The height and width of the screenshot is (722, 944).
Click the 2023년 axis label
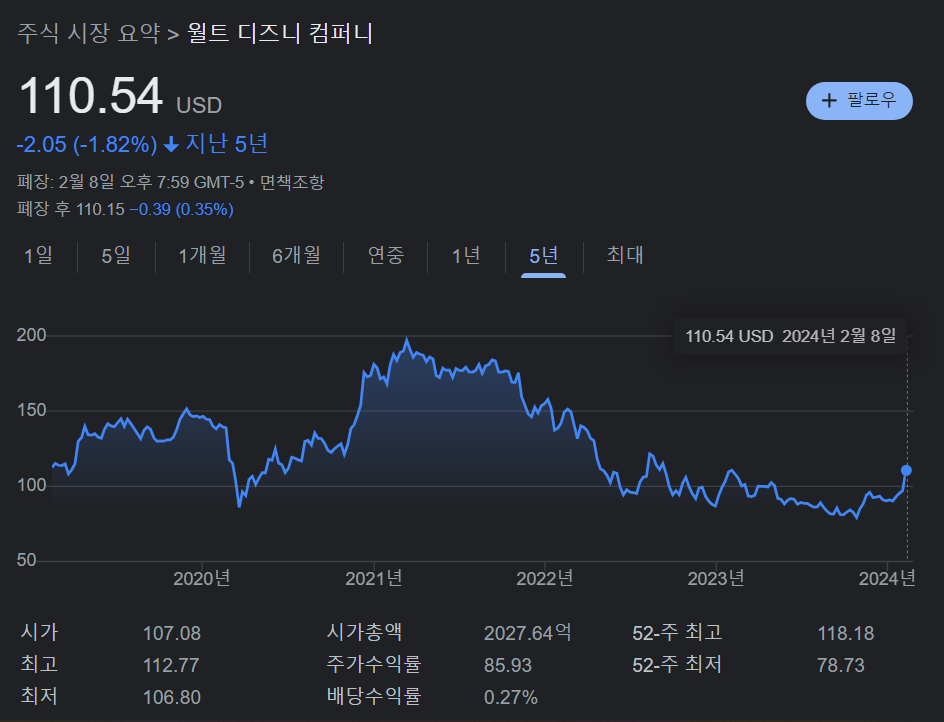click(x=716, y=579)
